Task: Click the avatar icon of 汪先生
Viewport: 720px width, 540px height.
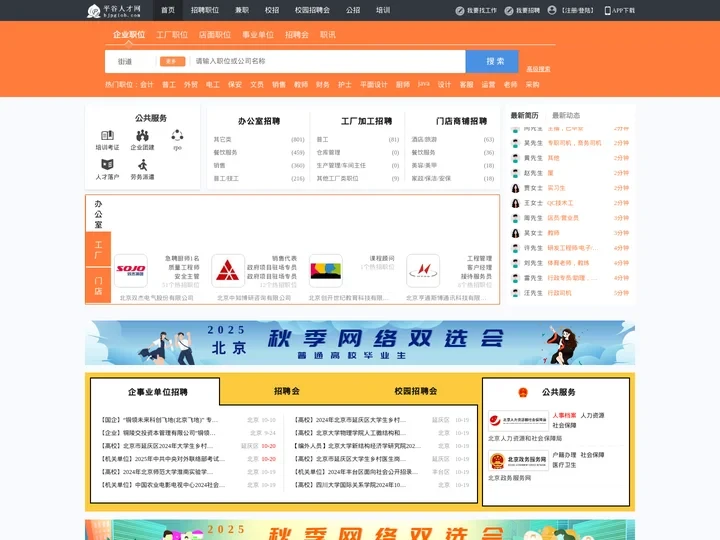Action: point(516,293)
